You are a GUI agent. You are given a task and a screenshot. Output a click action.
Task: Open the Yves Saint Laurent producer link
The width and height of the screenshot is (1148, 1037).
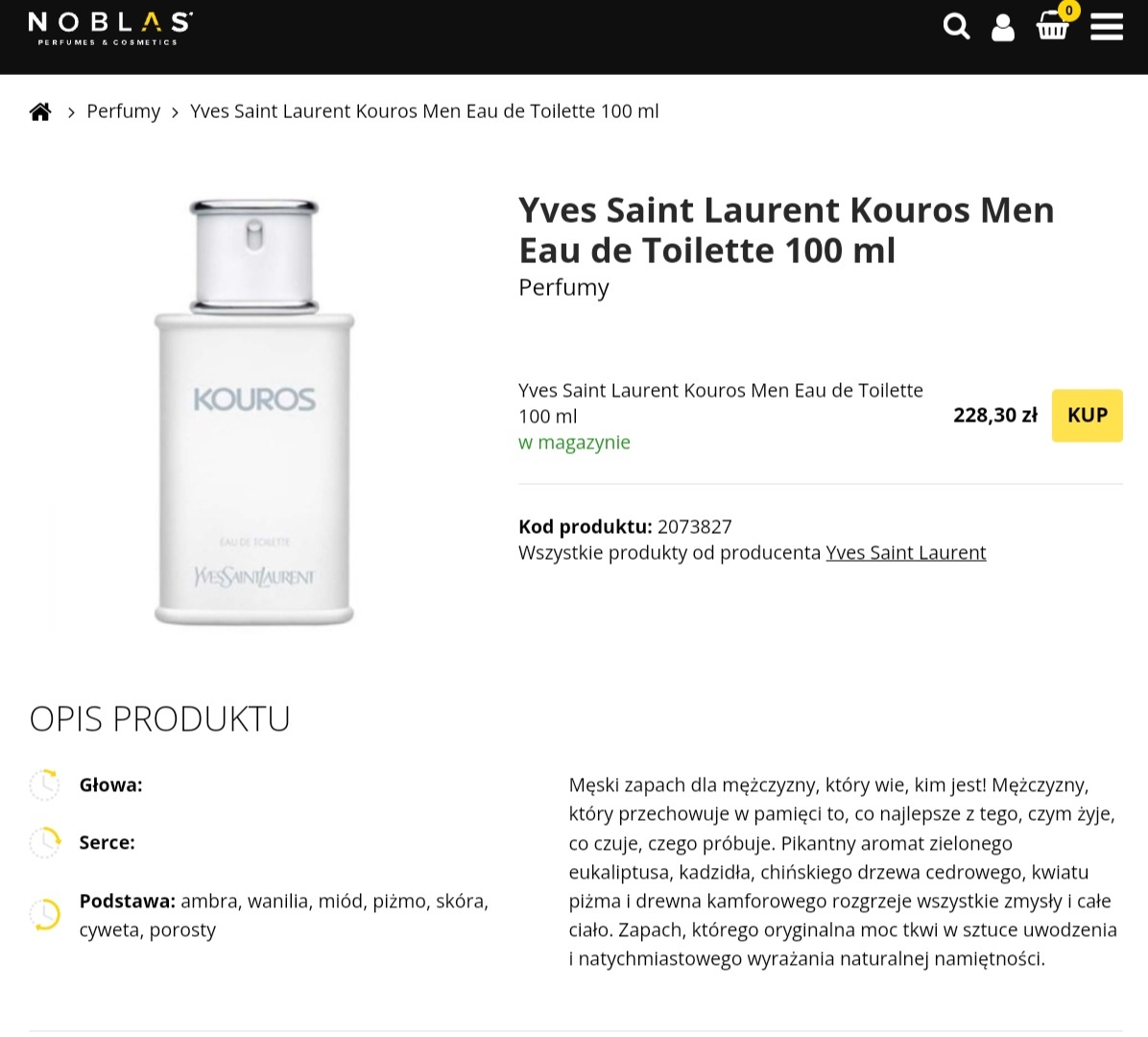[x=905, y=553]
